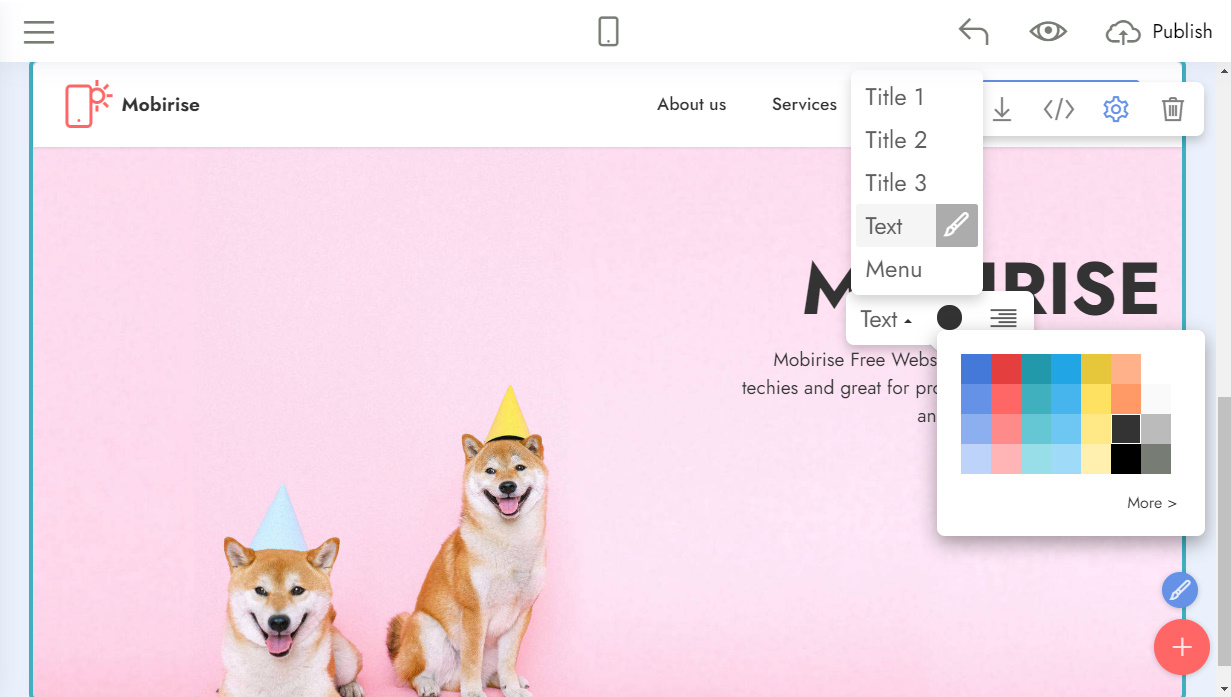
Task: Pick the selected dark charcoal swatch
Action: click(1126, 429)
